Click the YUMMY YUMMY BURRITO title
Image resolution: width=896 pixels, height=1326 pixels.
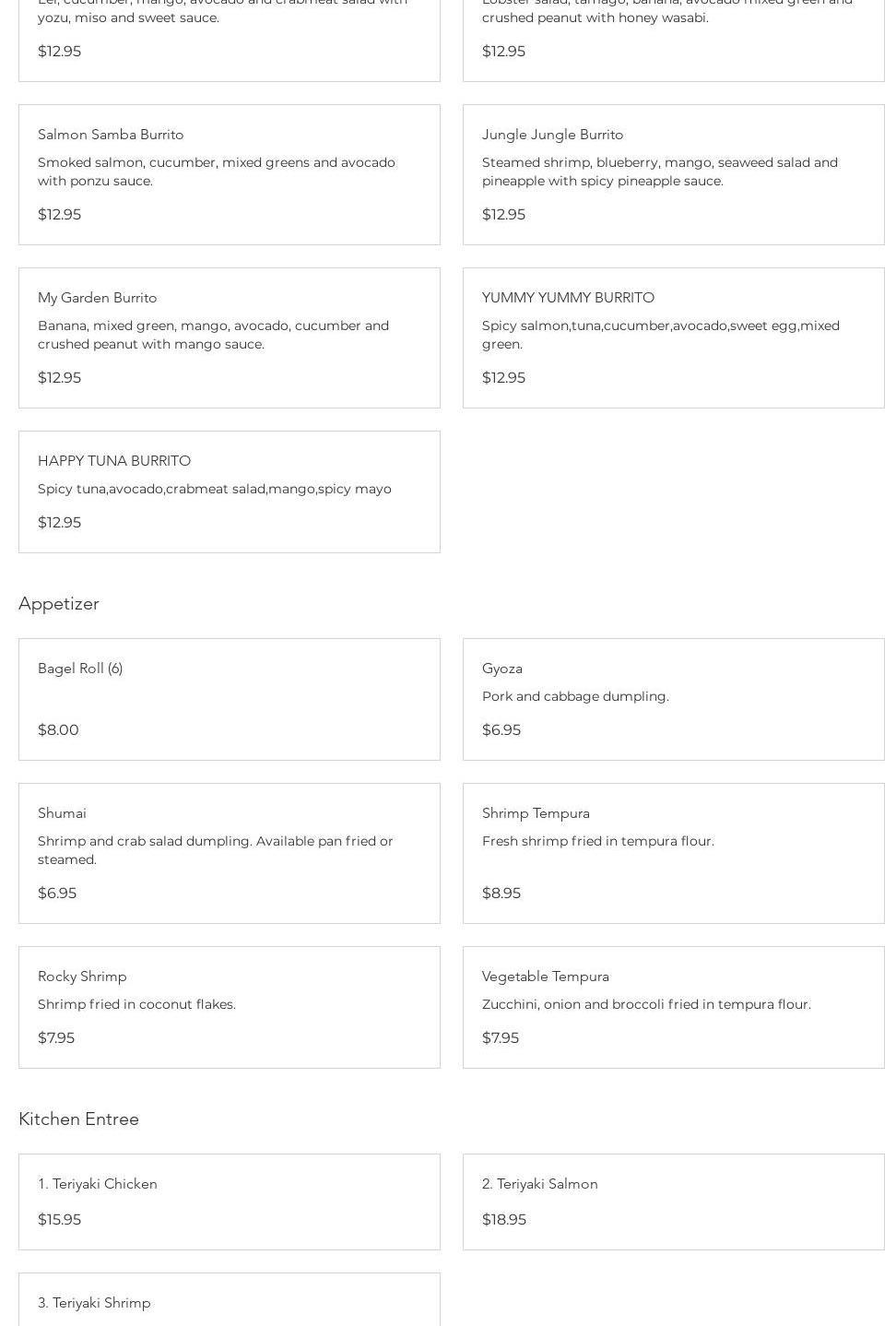click(568, 298)
